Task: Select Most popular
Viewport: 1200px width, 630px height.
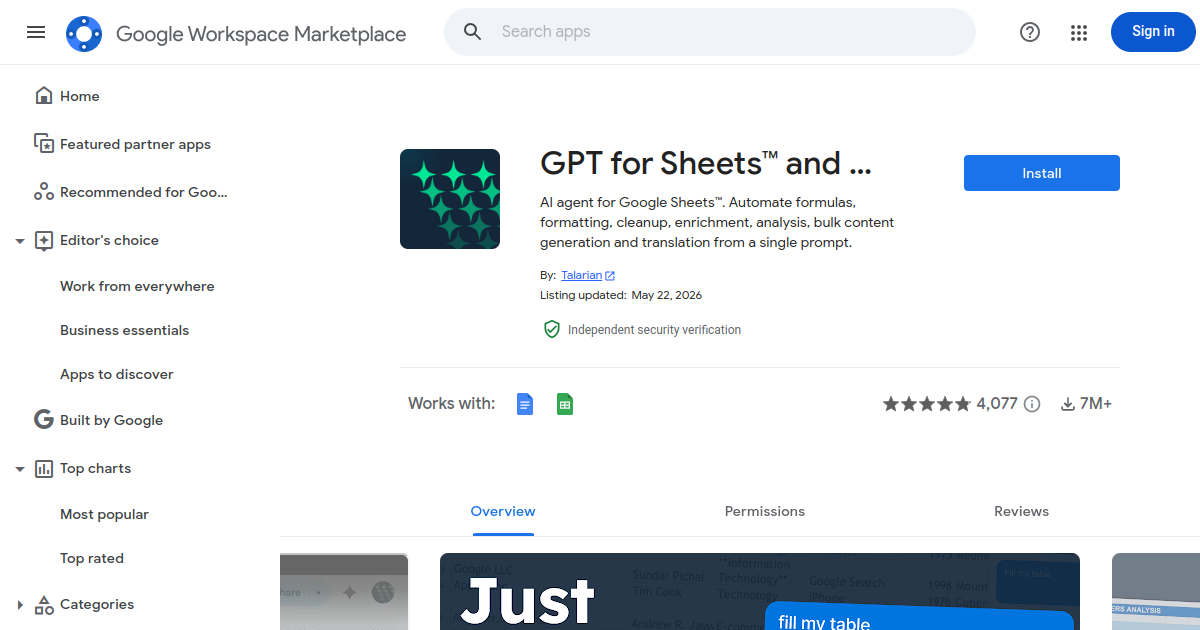Action: 104,514
